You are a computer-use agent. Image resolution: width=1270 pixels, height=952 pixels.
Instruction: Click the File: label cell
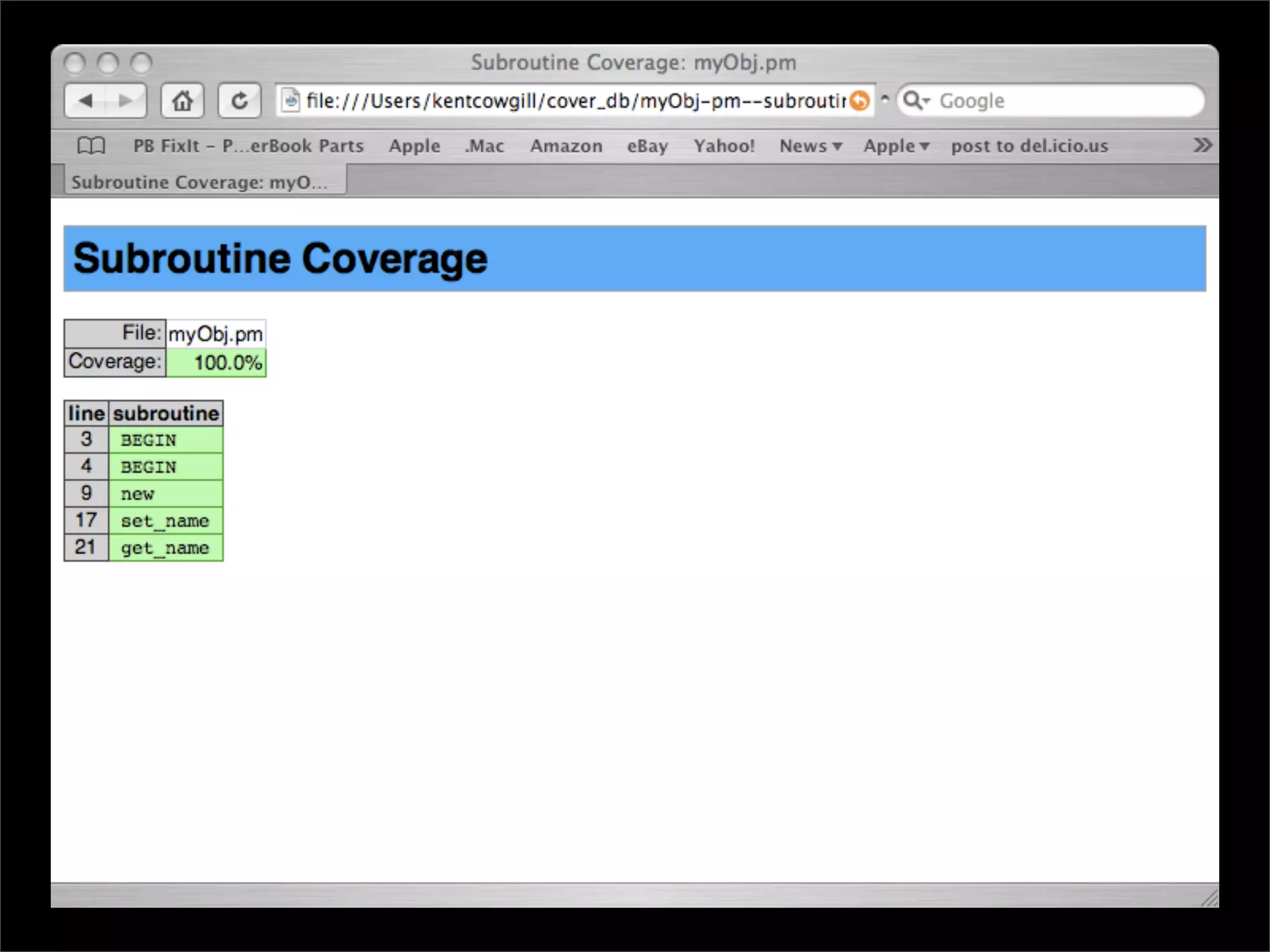pyautogui.click(x=115, y=334)
